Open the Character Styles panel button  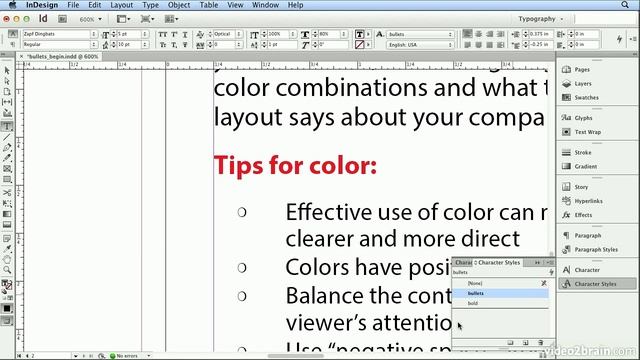tap(597, 284)
